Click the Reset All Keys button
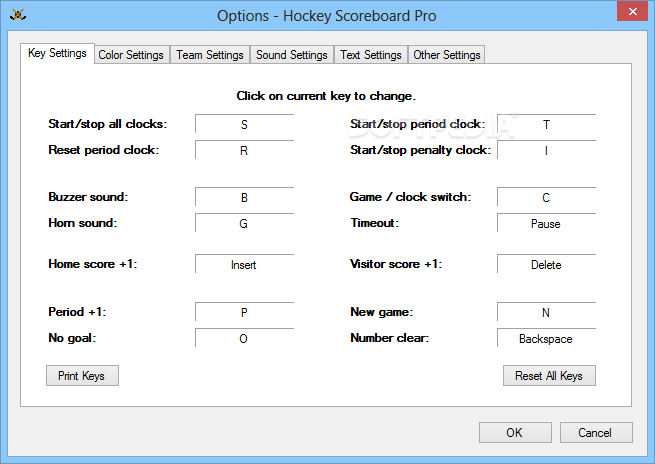Viewport: 655px width, 464px height. click(x=549, y=375)
